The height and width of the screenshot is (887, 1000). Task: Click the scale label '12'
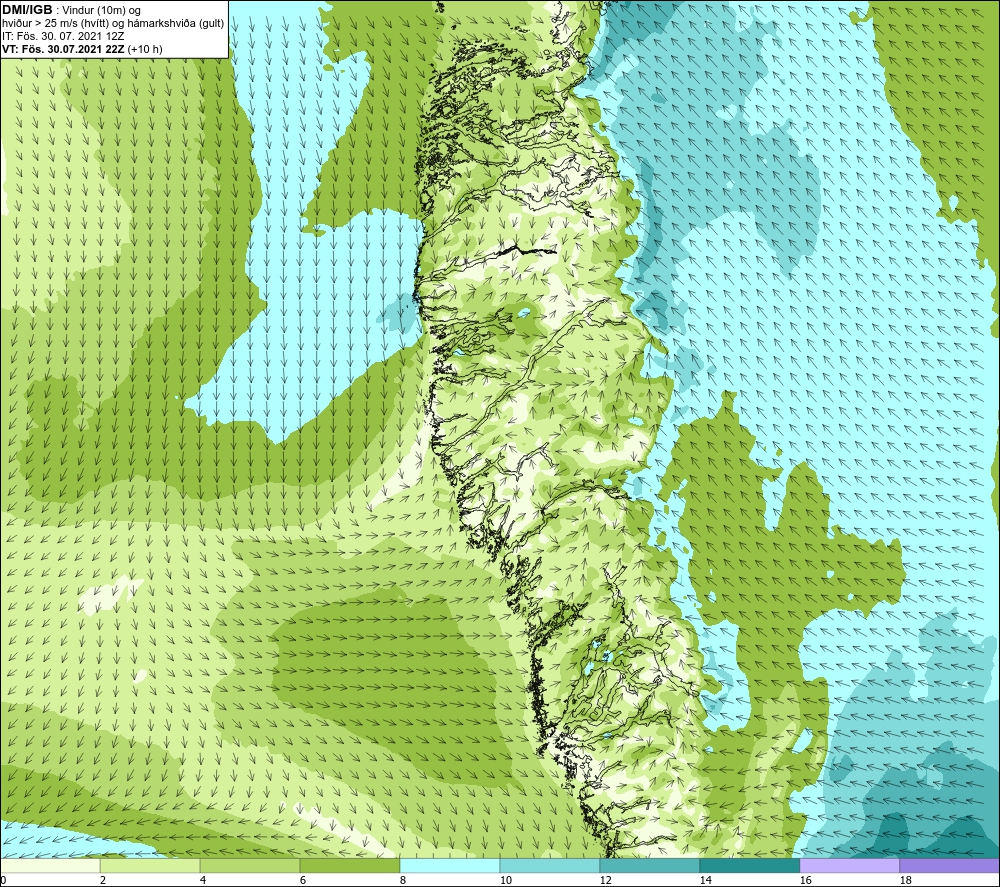click(605, 880)
